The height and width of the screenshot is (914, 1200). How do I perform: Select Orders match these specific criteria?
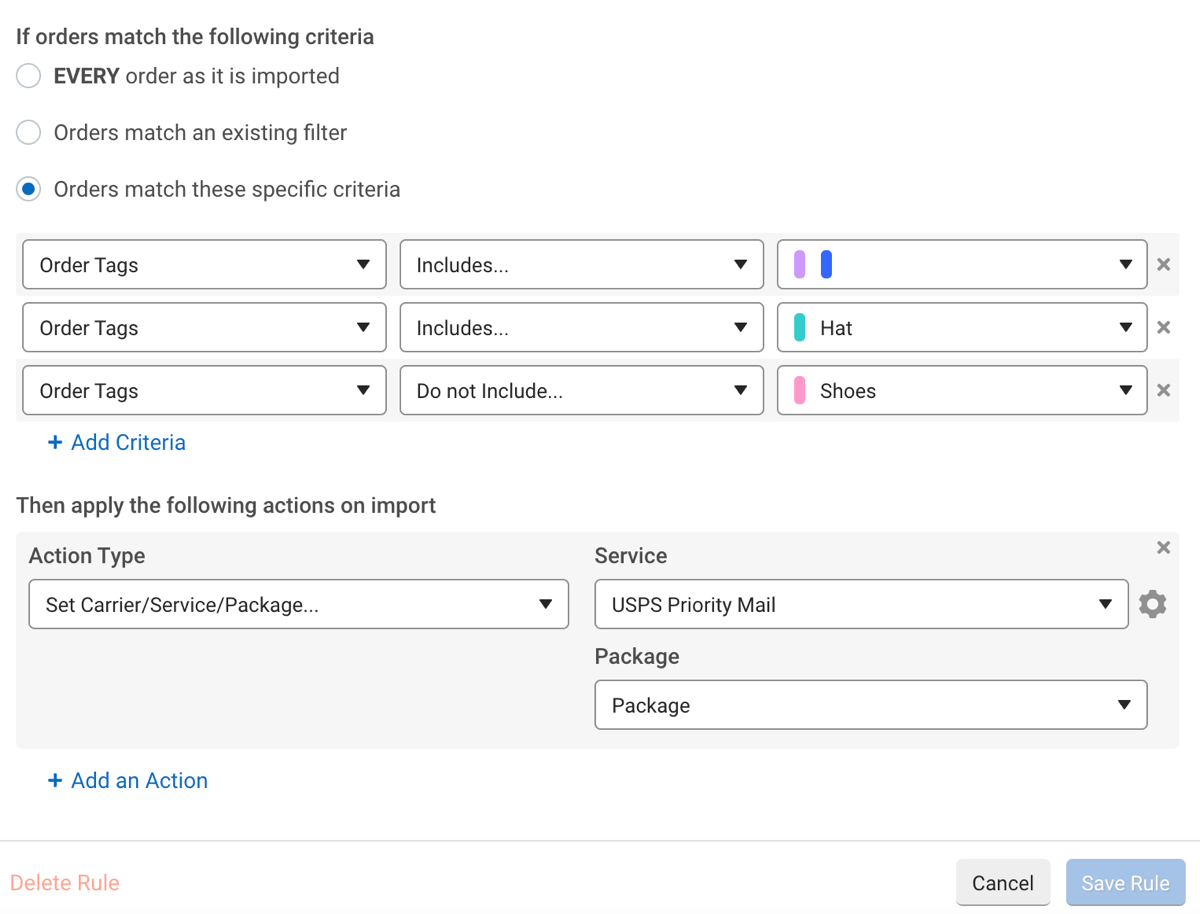click(29, 189)
